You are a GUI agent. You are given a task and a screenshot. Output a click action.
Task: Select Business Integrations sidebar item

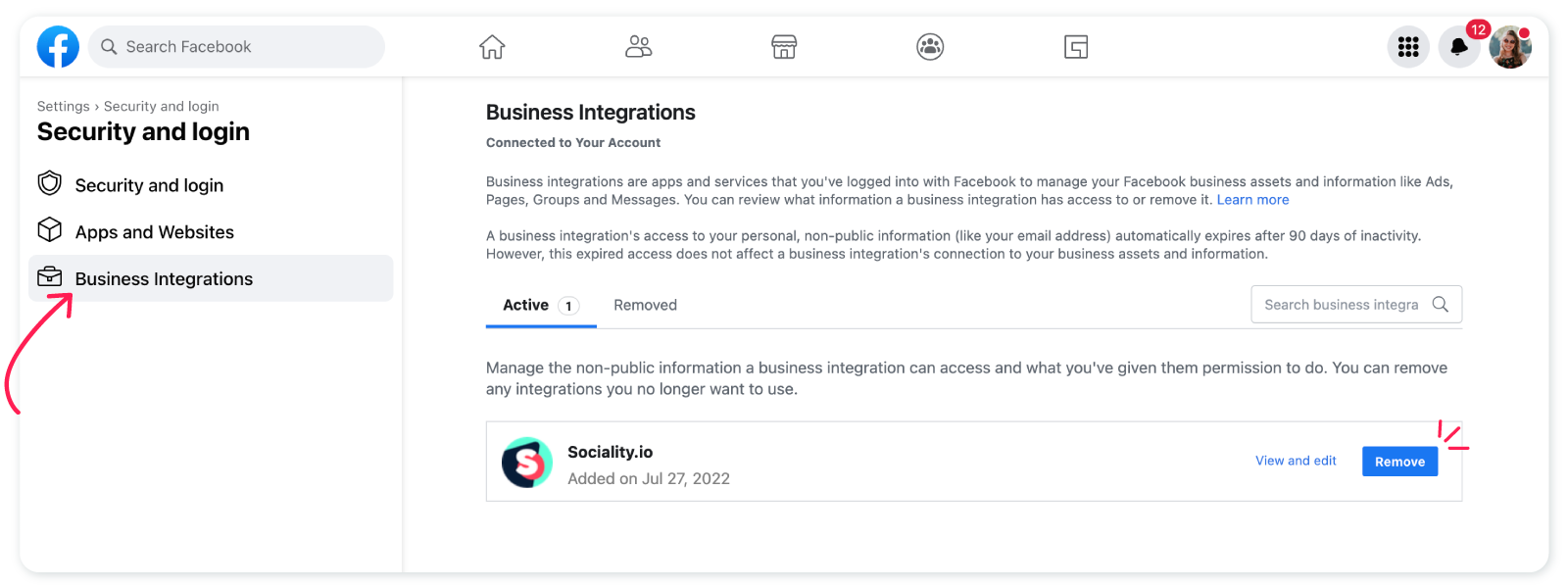click(x=211, y=278)
